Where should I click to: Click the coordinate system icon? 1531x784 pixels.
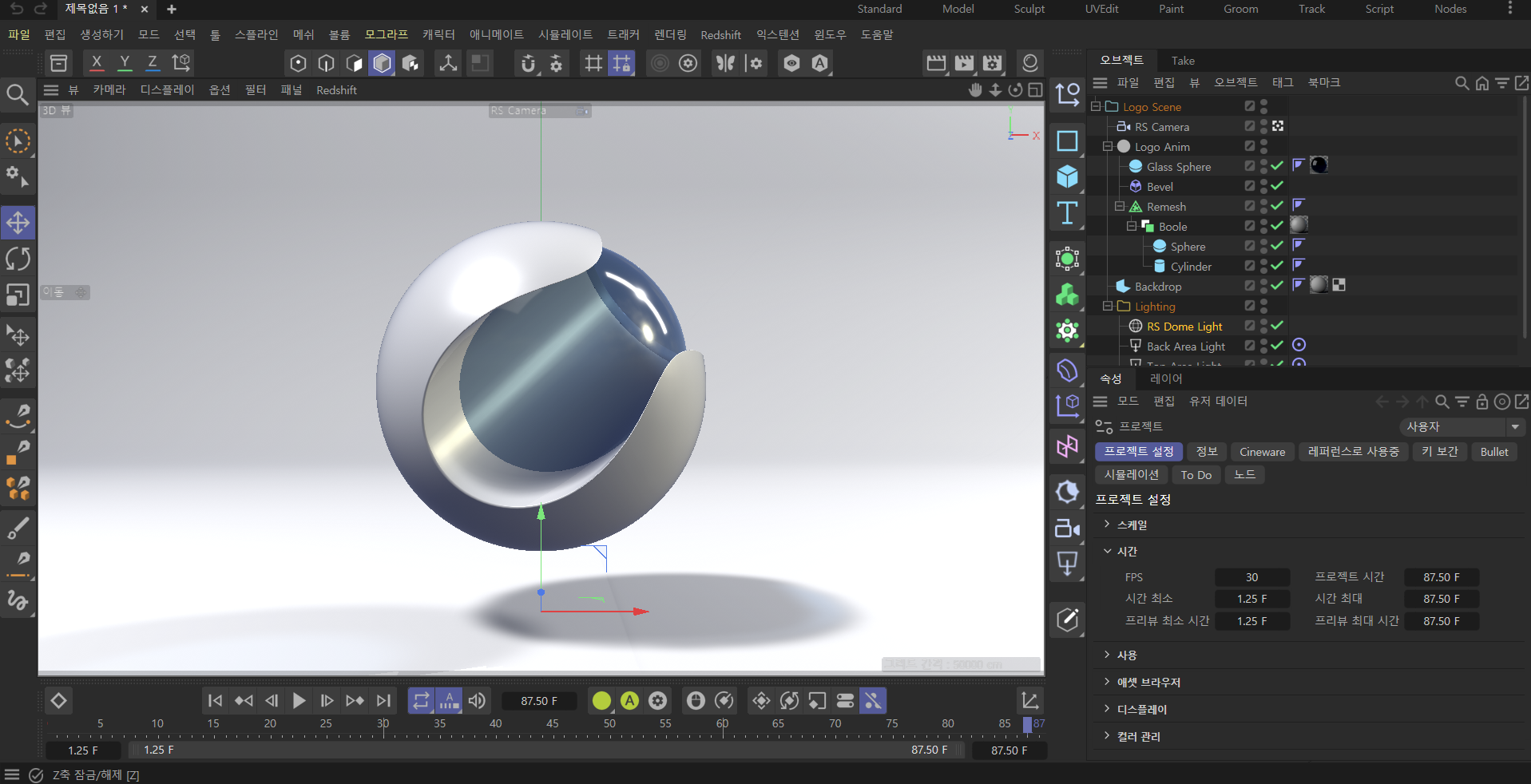181,63
